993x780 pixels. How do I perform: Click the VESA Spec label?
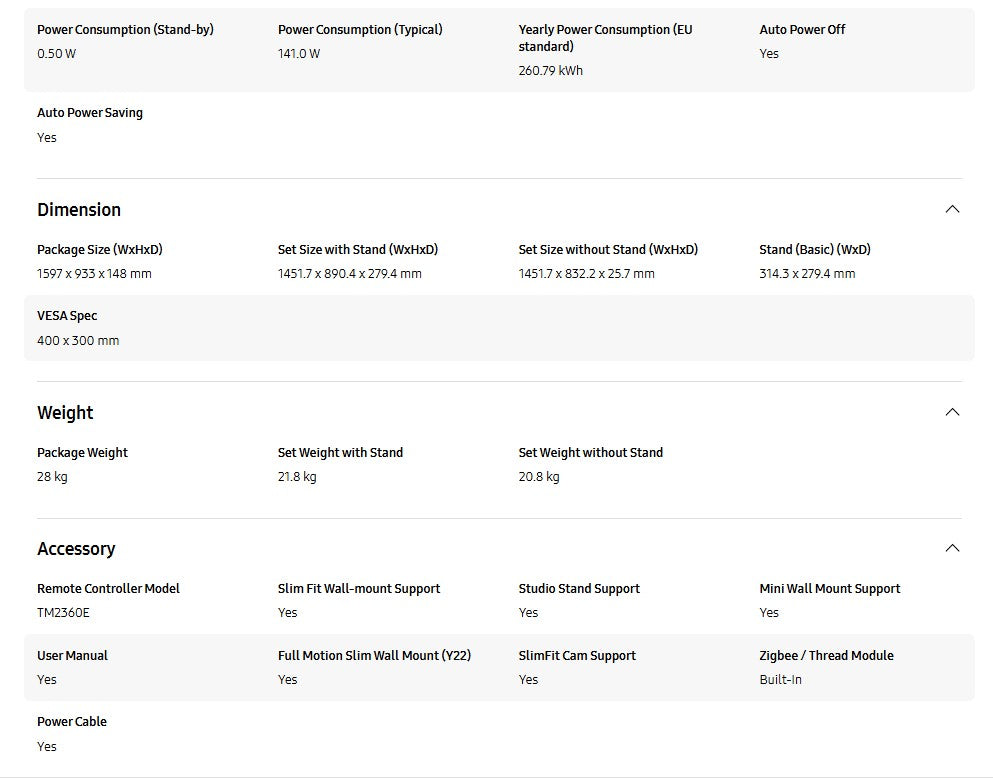pyautogui.click(x=67, y=316)
